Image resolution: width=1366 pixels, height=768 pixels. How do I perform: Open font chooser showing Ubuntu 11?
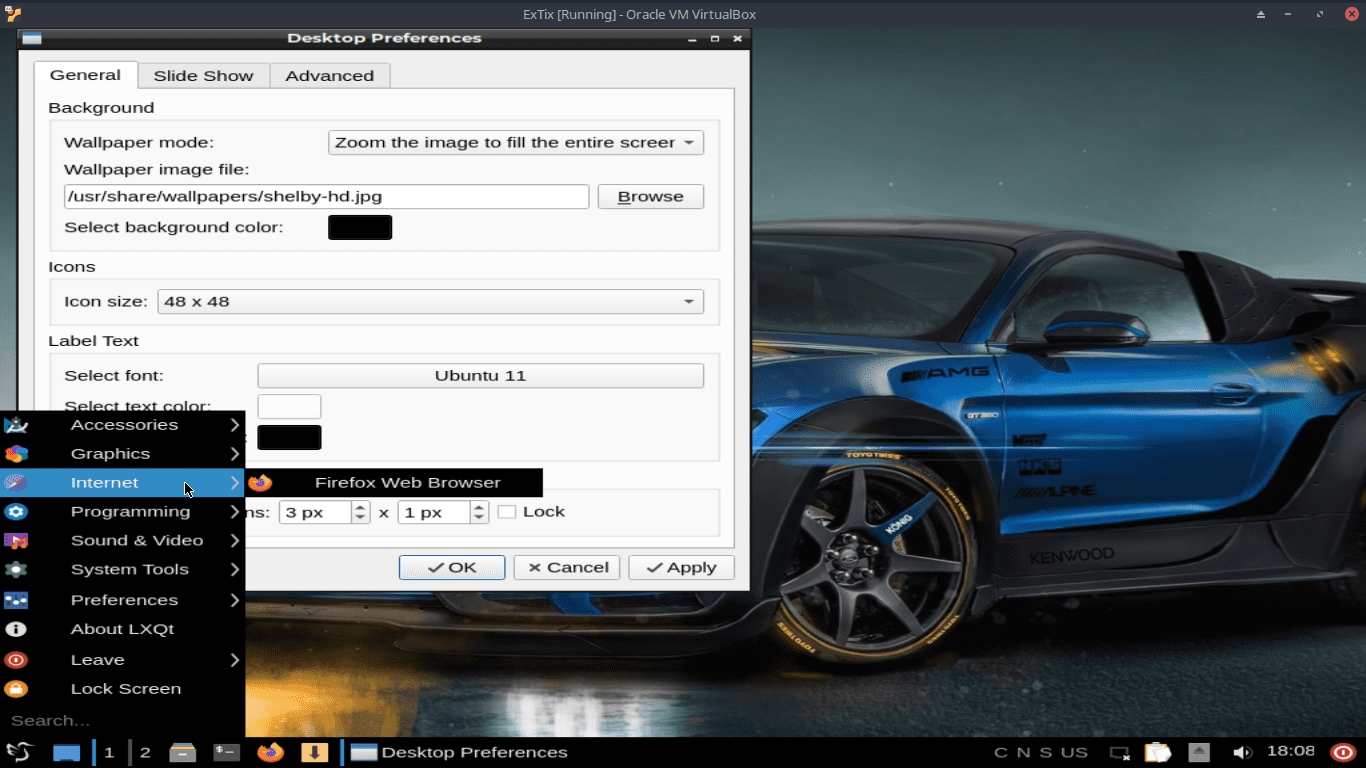point(481,376)
